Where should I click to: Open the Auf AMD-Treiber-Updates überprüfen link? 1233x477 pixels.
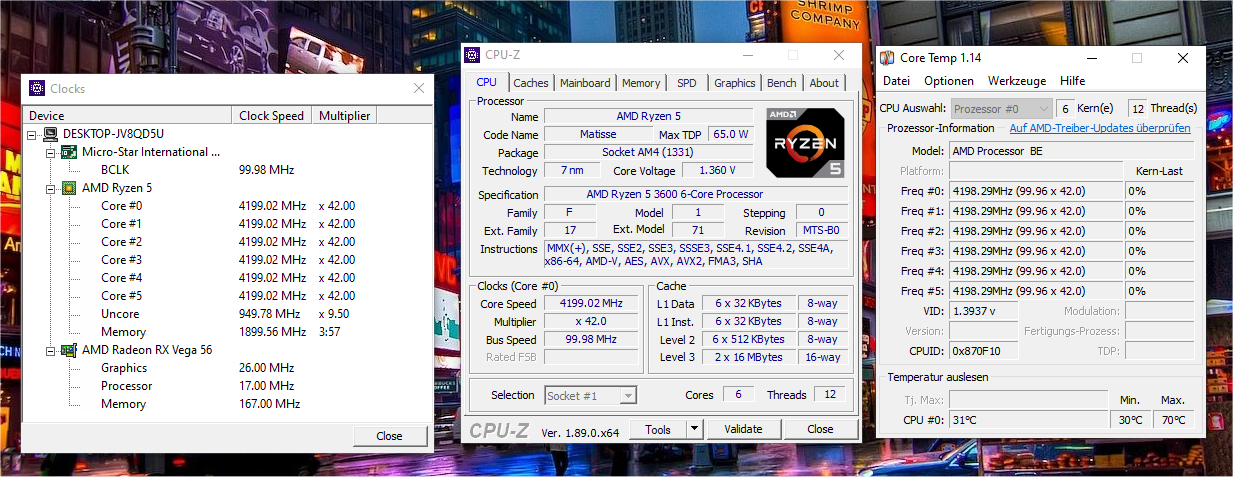(x=1100, y=128)
